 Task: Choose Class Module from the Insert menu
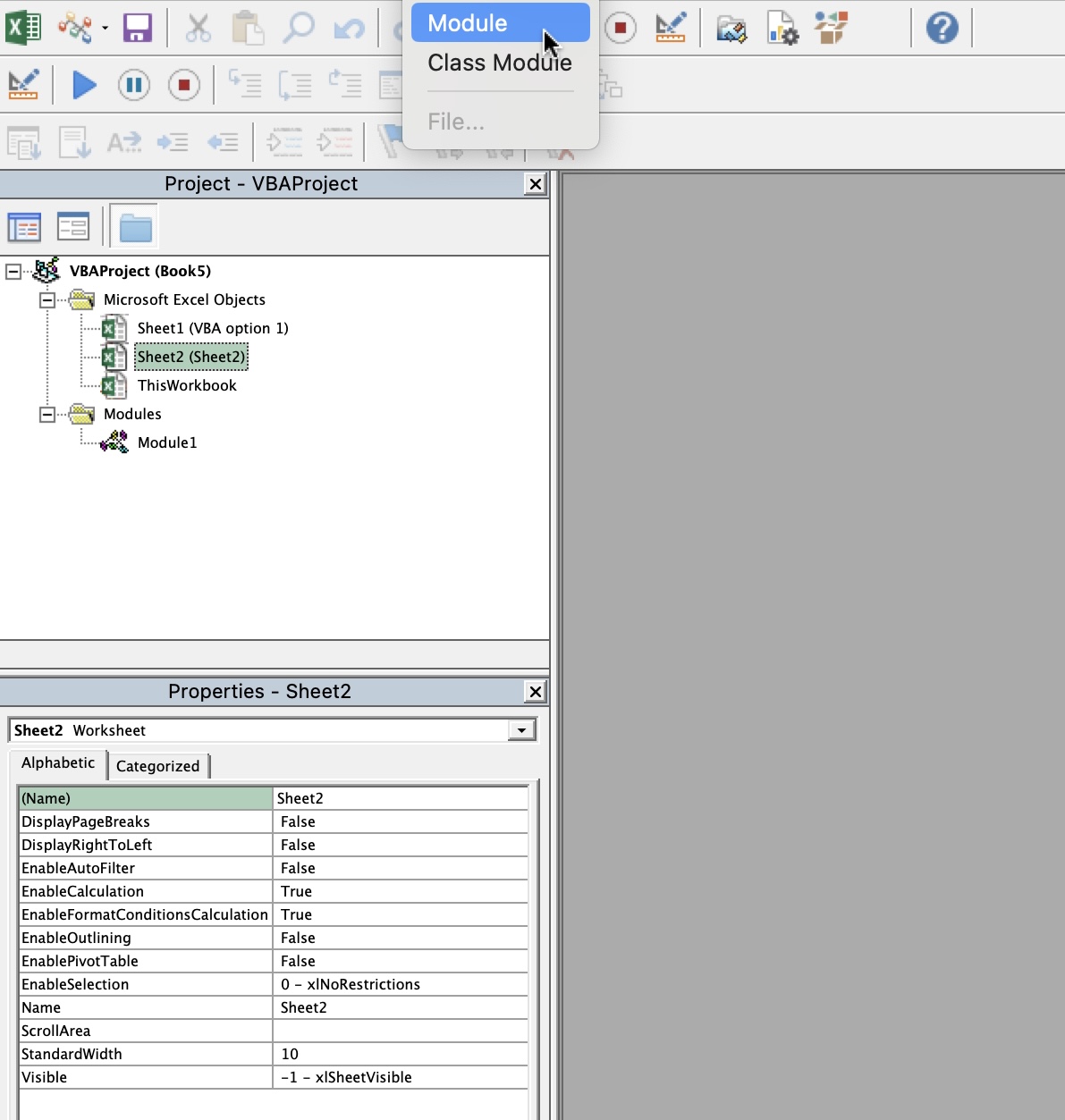(500, 63)
